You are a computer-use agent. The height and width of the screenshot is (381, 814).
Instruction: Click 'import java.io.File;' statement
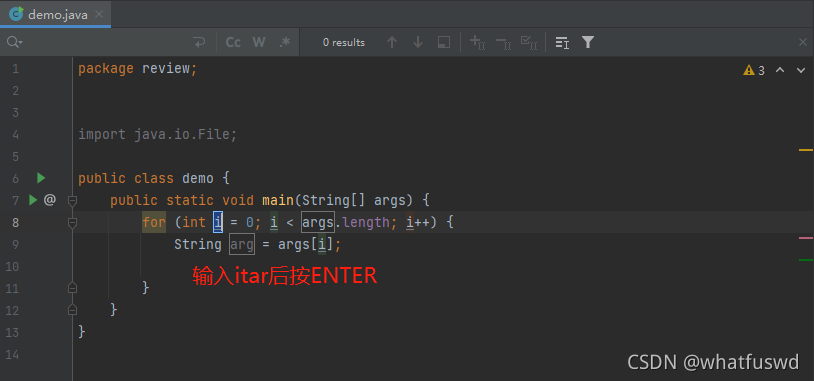(x=158, y=135)
